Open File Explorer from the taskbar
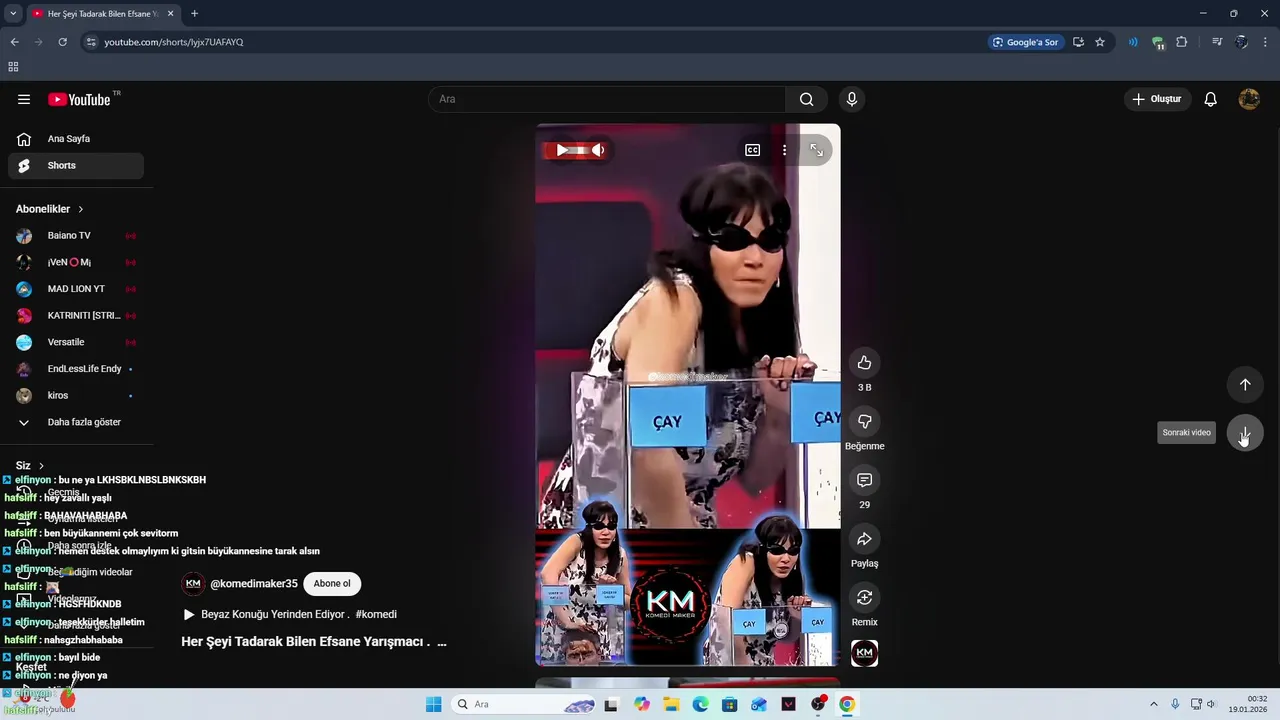The image size is (1280, 720). click(671, 704)
